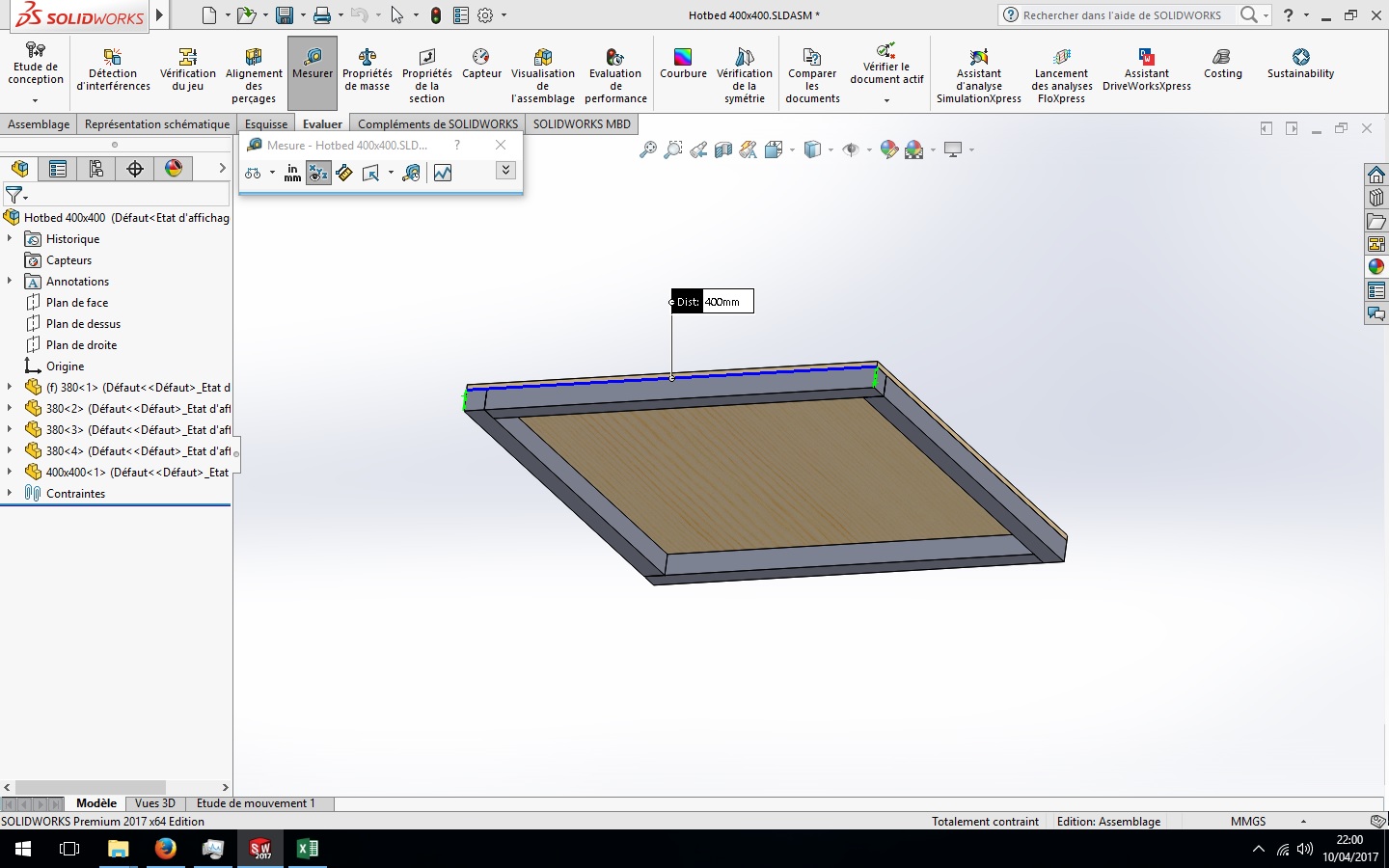Screen dimensions: 1389x868
Task: Select the ConfigurationManager tab icon in panel
Action: tap(96, 169)
